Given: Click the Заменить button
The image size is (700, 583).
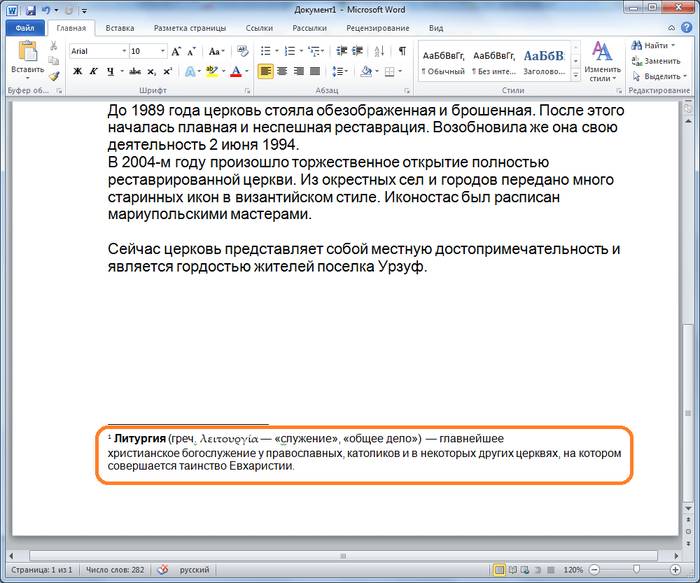Looking at the screenshot, I should [660, 60].
